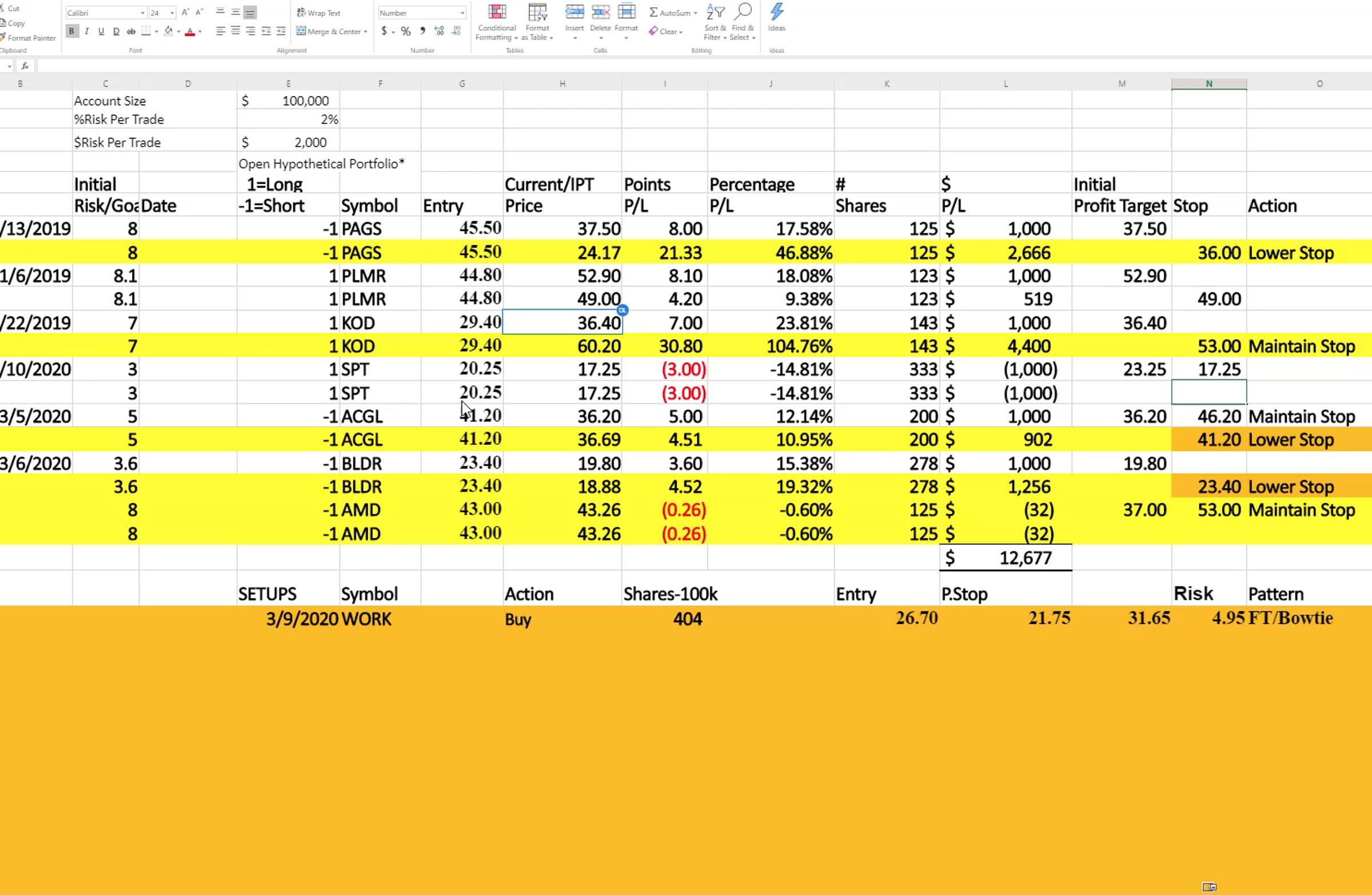Viewport: 1372px width, 895px height.
Task: Apply red font color button
Action: coord(190,31)
